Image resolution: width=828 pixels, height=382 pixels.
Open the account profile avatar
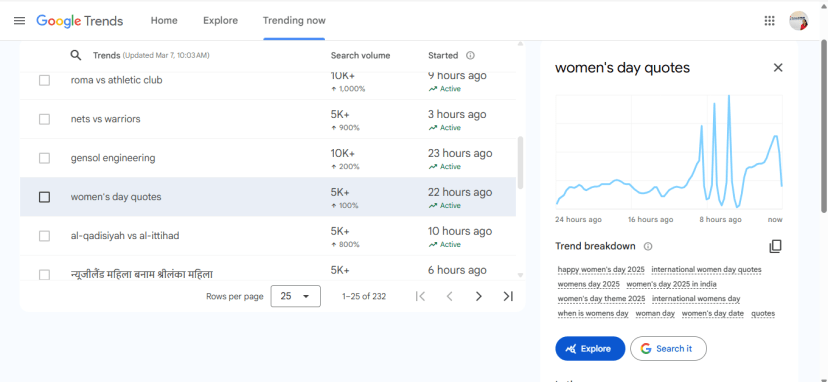tap(798, 21)
